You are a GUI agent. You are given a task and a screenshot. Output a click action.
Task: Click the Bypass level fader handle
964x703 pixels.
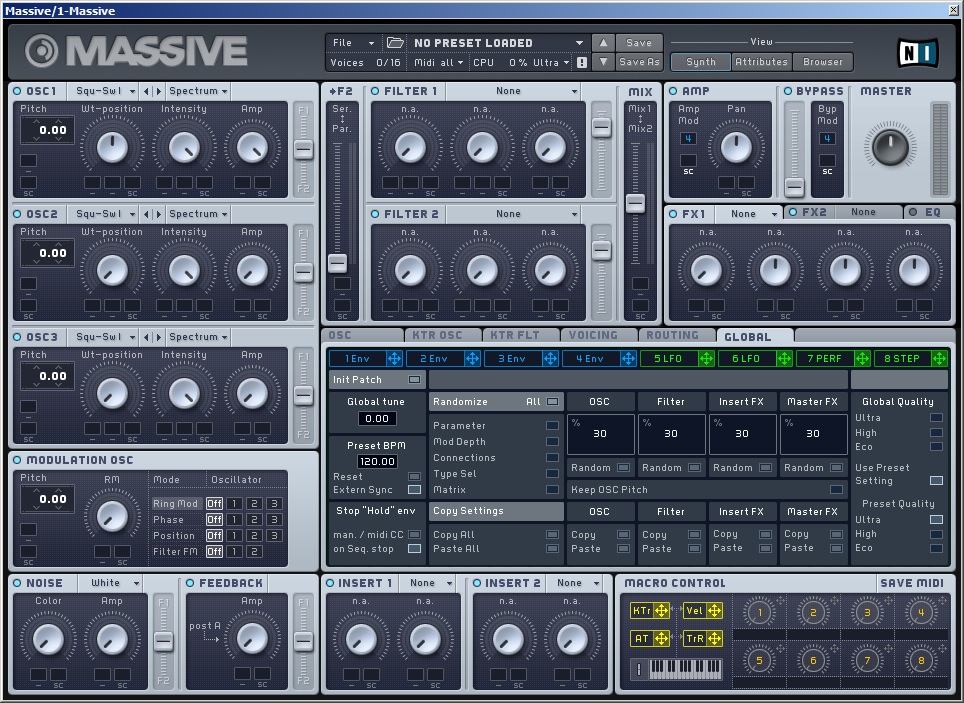tap(794, 187)
